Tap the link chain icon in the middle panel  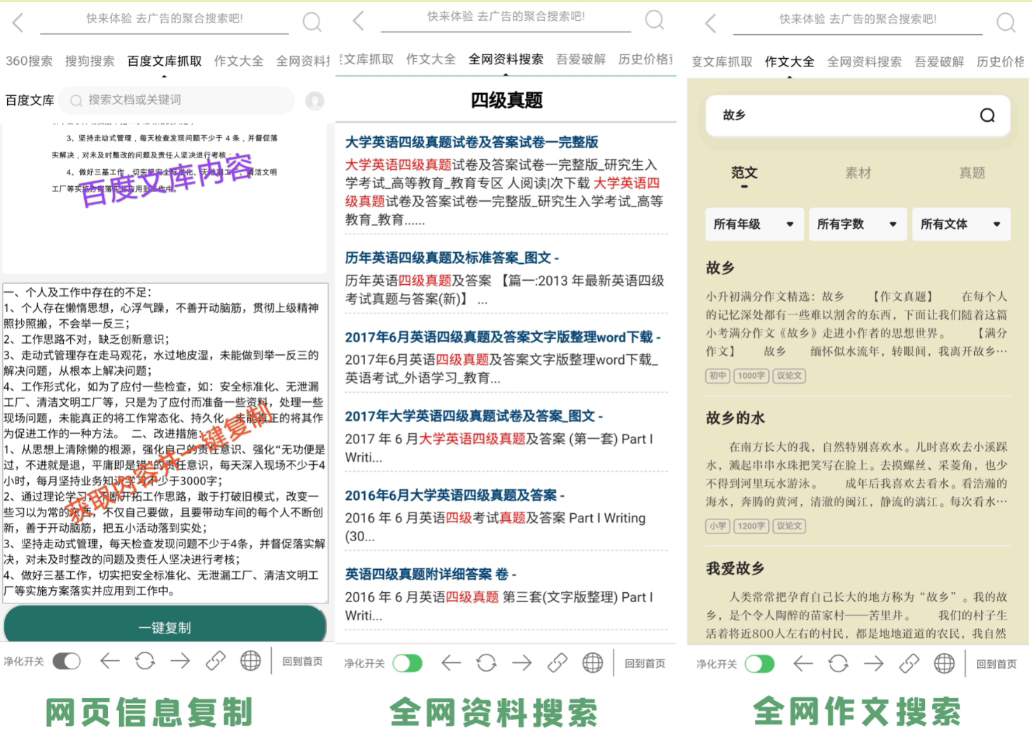(557, 662)
